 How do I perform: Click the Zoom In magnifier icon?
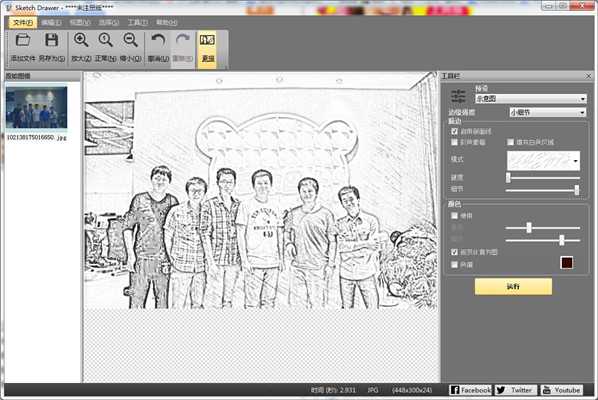[x=81, y=40]
